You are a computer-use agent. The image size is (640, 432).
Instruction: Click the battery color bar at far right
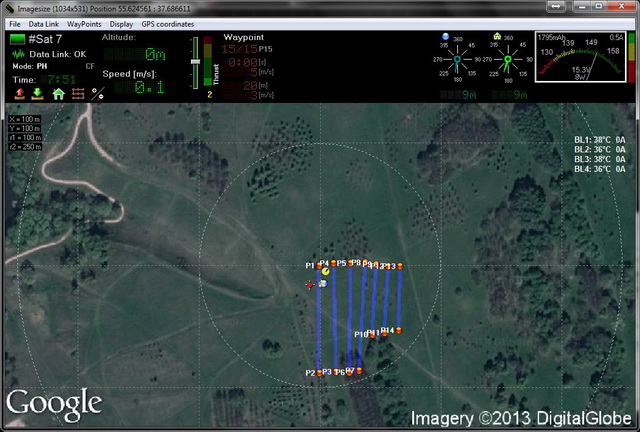[632, 57]
